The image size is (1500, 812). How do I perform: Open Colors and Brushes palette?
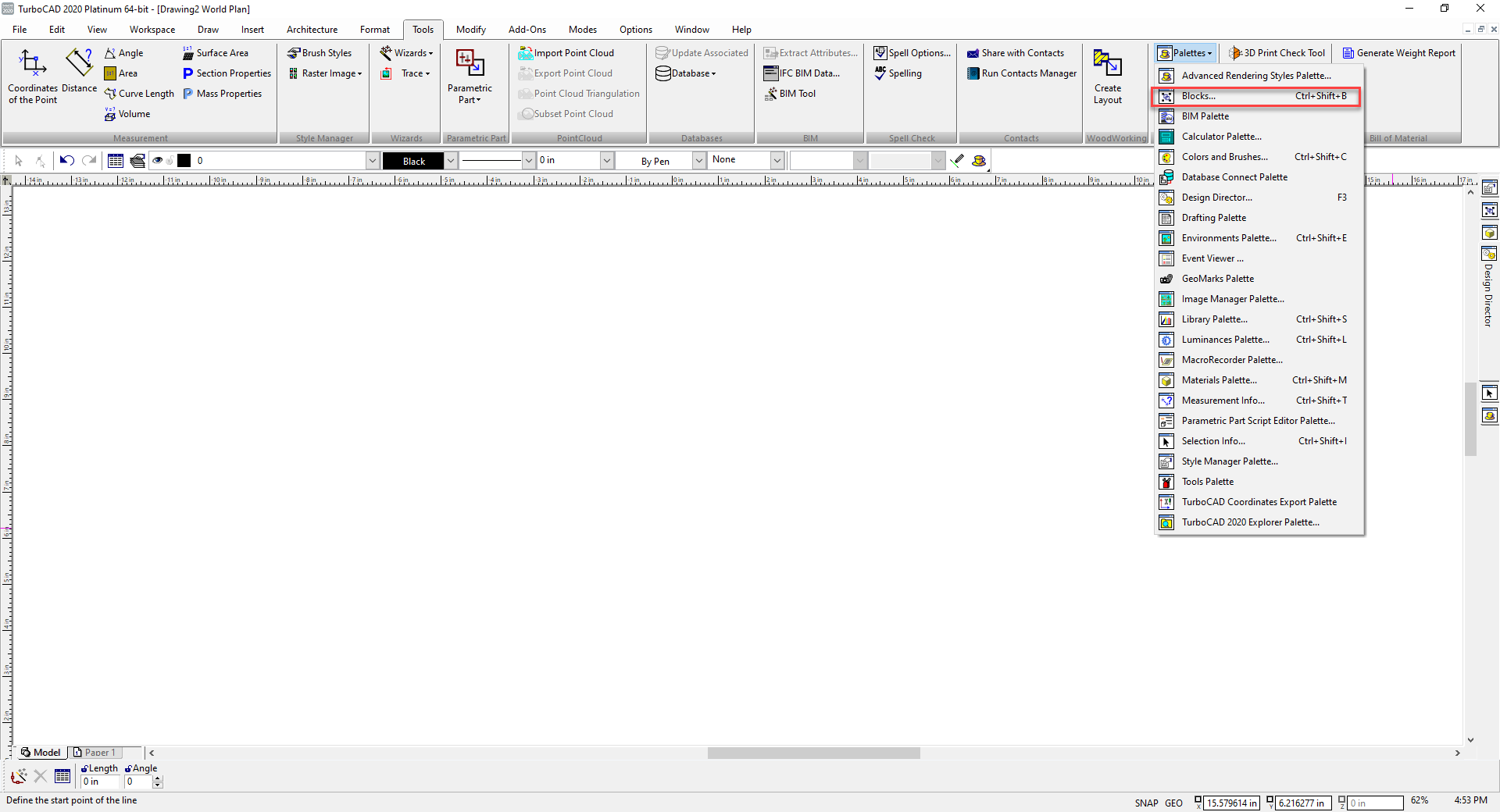(1259, 157)
